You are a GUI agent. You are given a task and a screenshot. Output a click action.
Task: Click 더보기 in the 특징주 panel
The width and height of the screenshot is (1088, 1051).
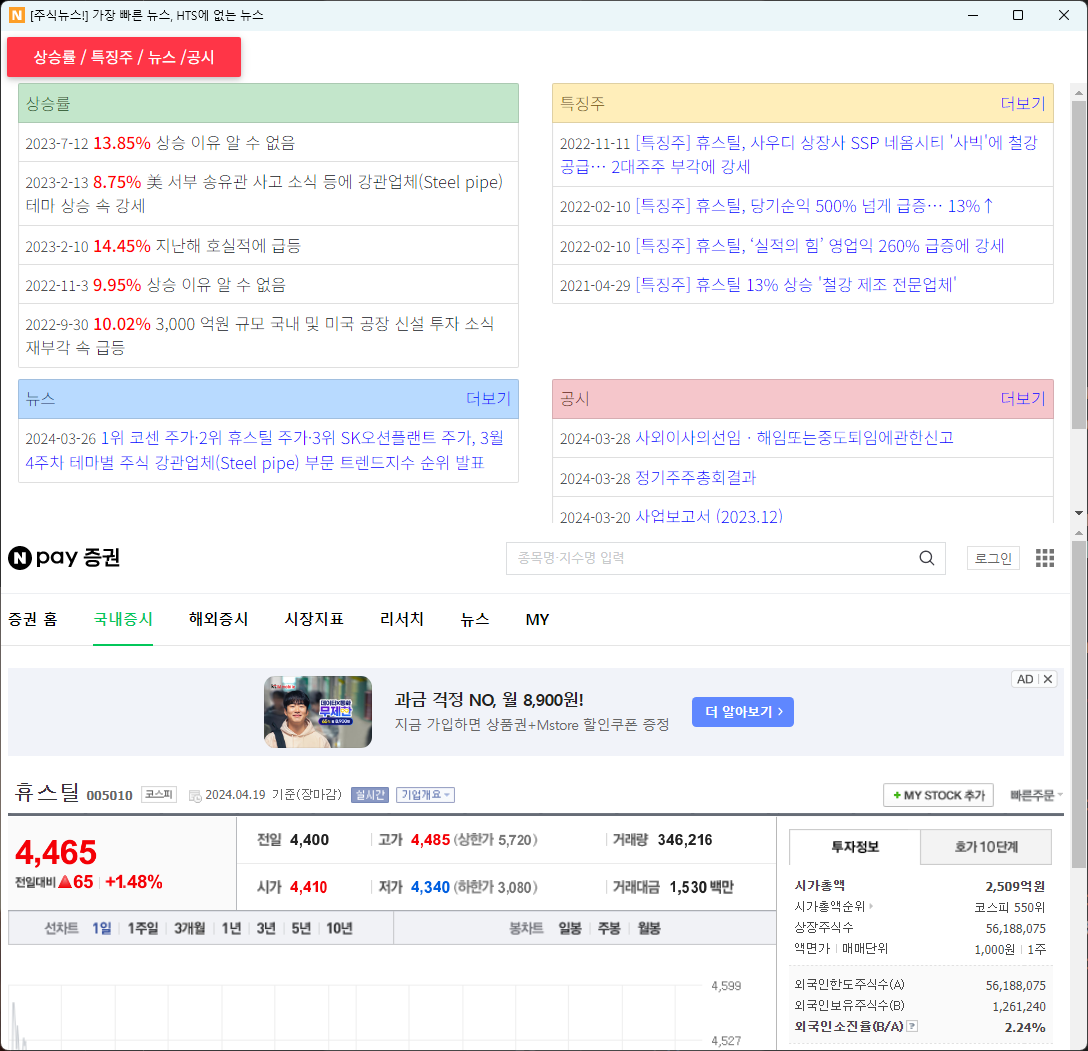click(x=1023, y=103)
